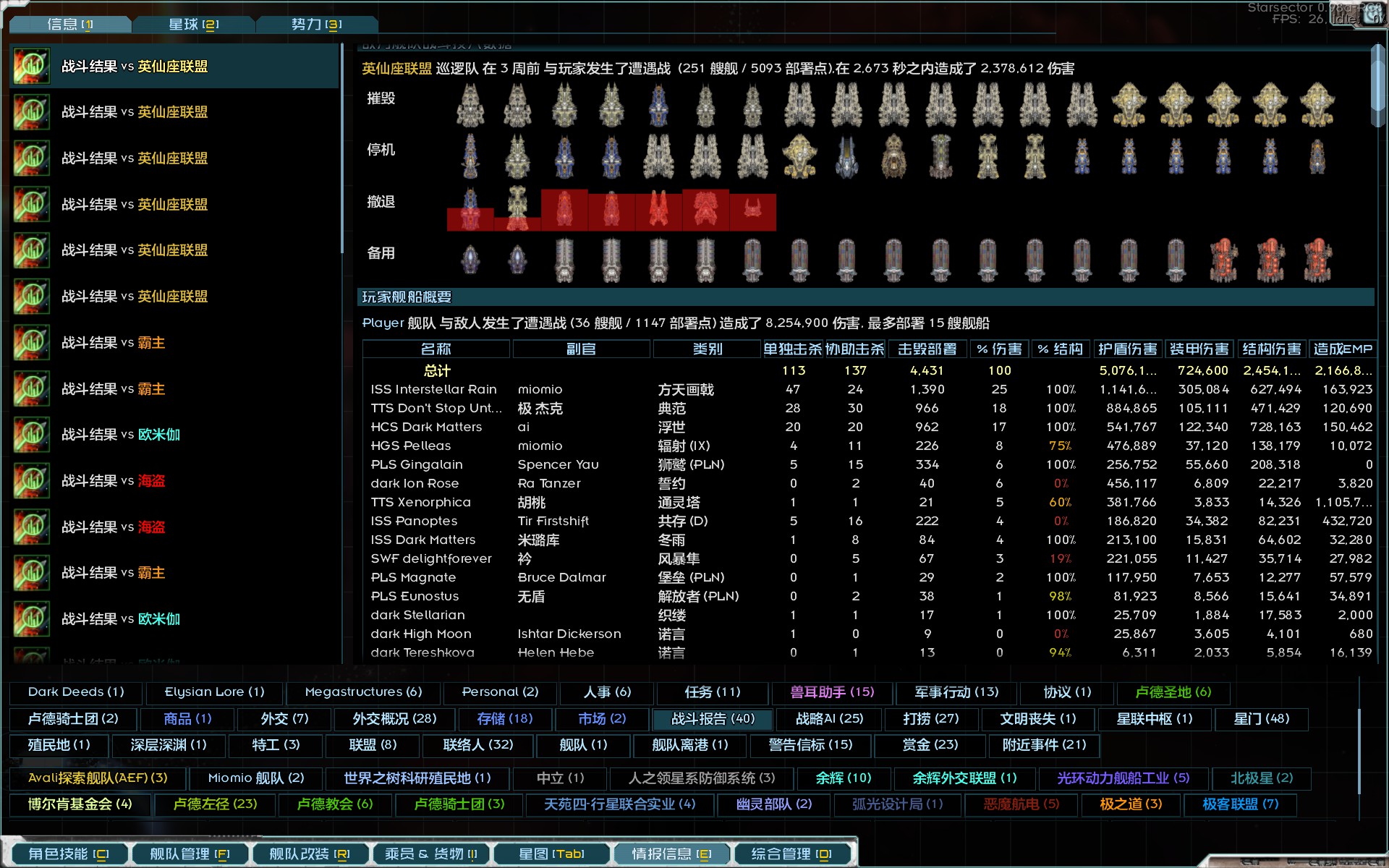
Task: Click the first ship icon in the 停机 row
Action: [x=470, y=156]
